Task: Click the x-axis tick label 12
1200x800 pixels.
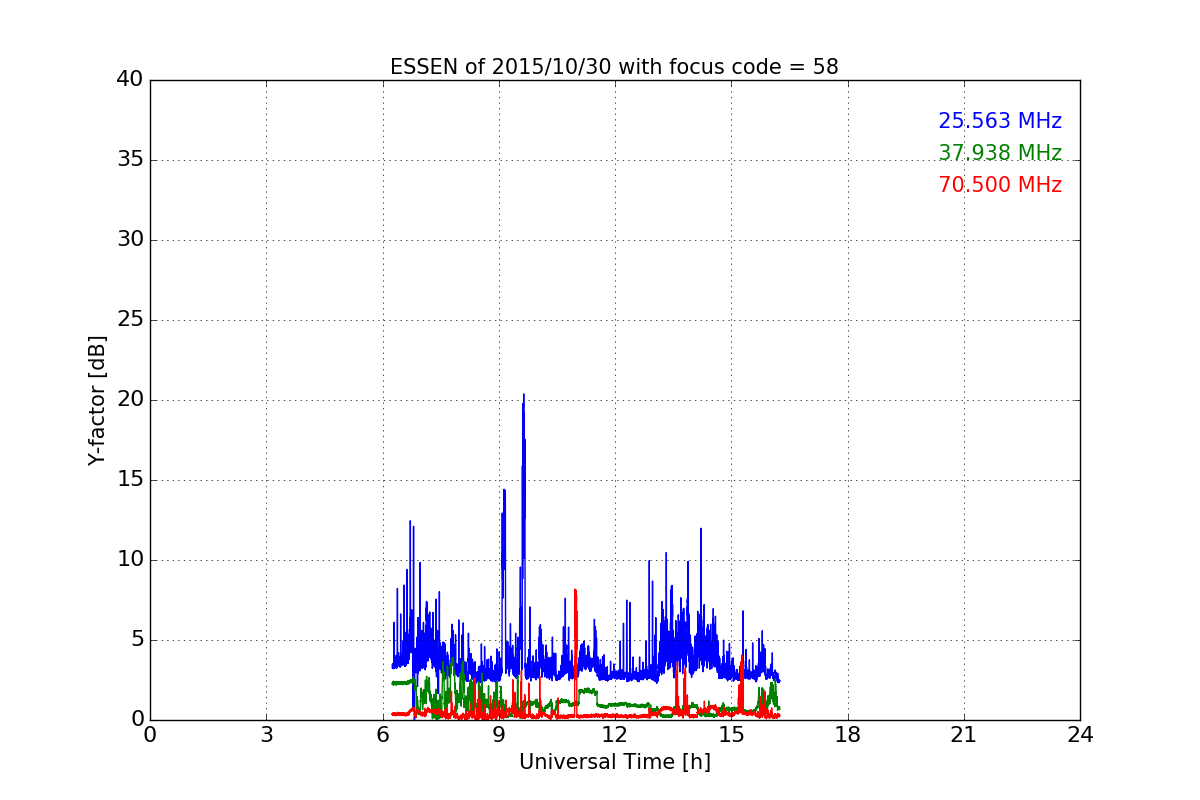Action: click(x=615, y=735)
